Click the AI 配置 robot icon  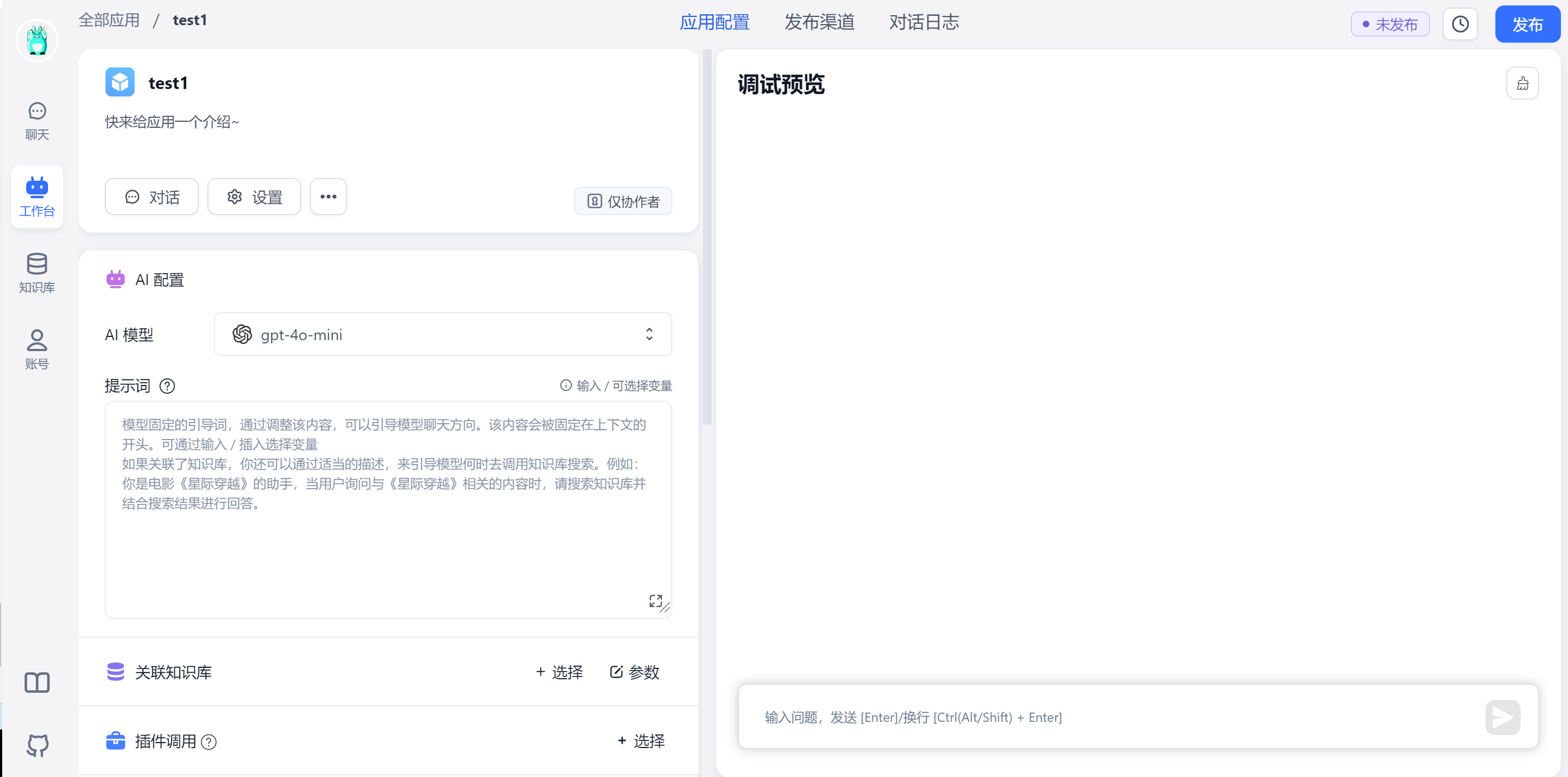coord(116,279)
